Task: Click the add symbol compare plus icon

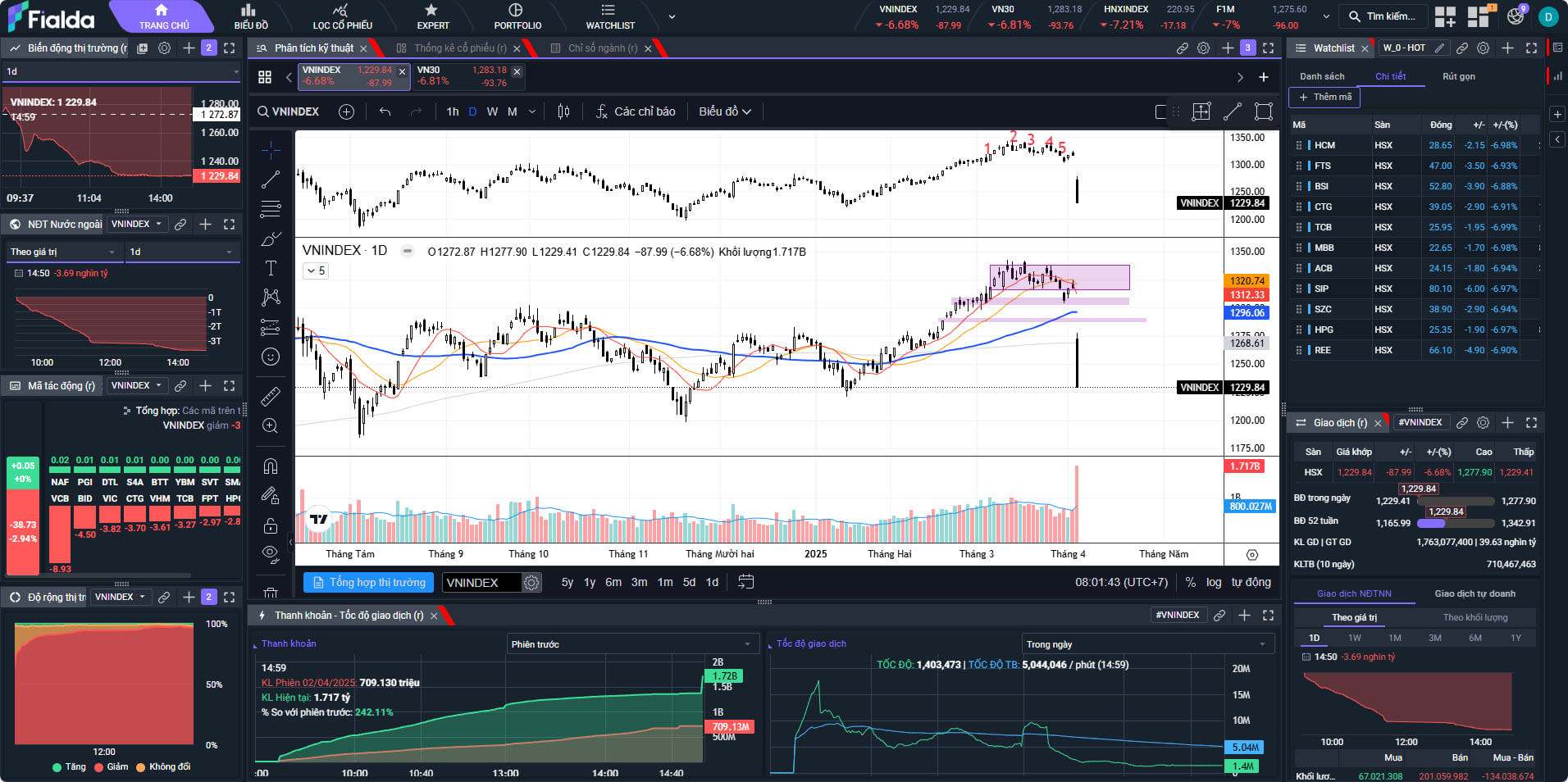Action: [346, 111]
